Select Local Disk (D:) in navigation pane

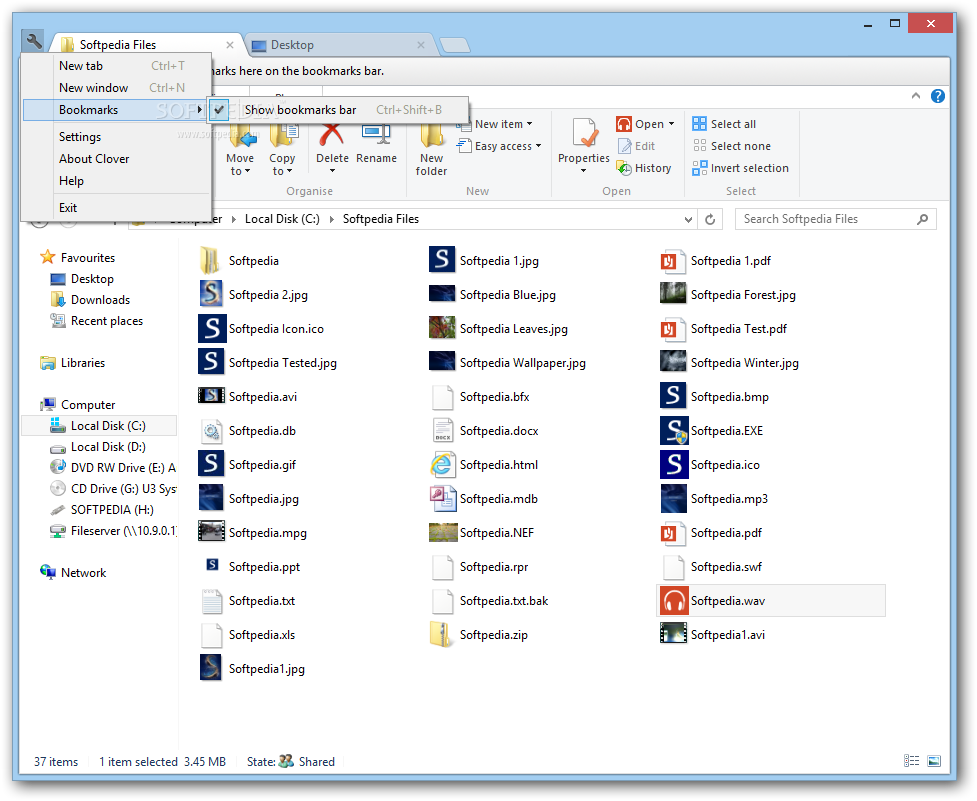108,447
